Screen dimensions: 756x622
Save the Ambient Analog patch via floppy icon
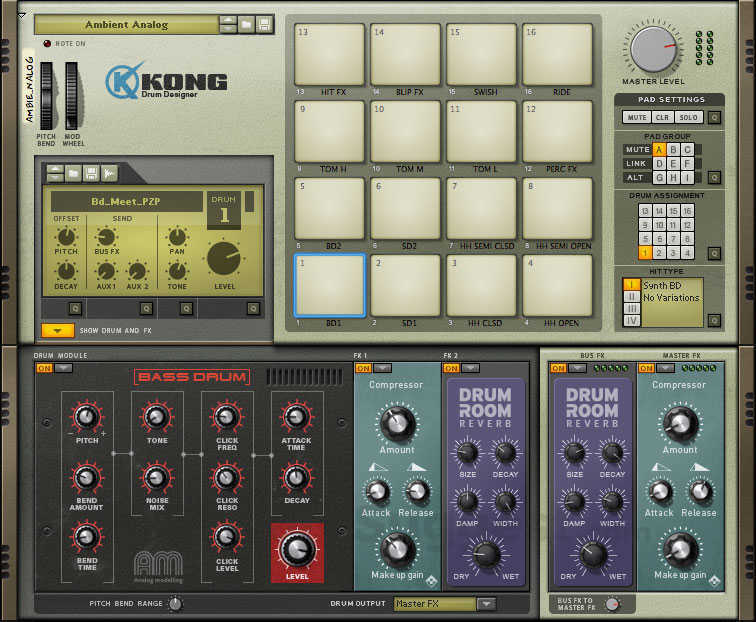(x=264, y=24)
